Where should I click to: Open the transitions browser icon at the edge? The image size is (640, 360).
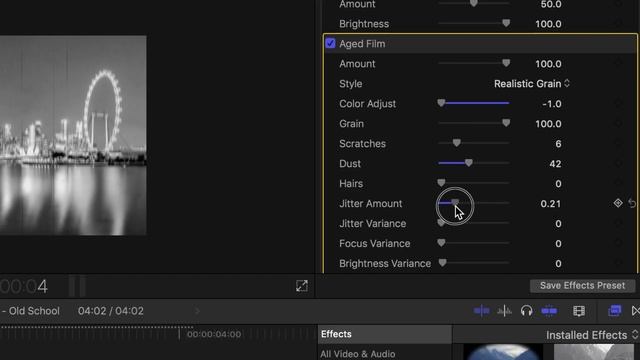(636, 311)
